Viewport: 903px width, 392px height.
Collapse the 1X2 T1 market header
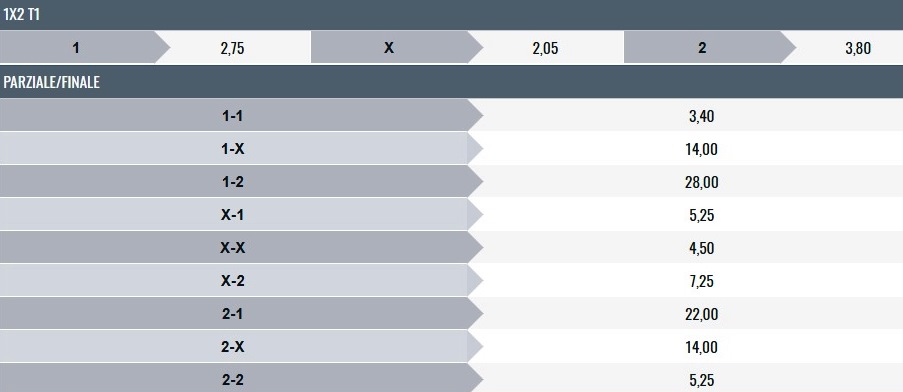452,15
